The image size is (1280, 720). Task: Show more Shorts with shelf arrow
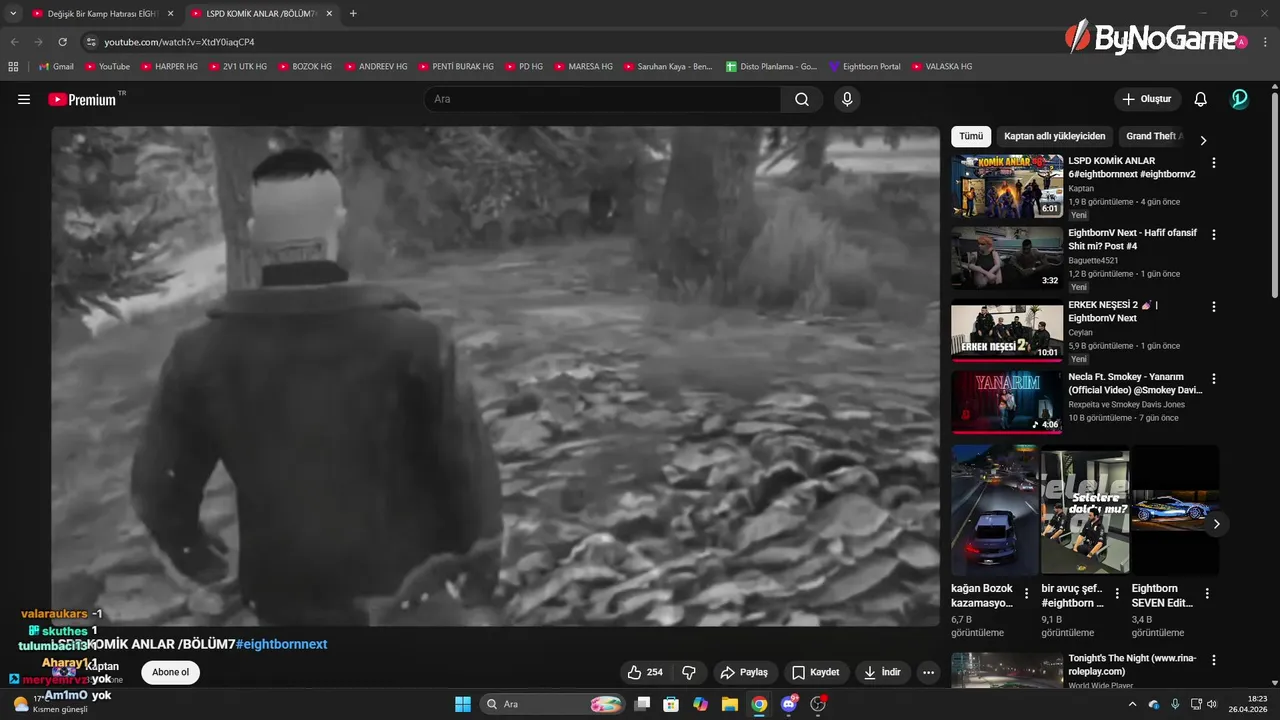click(1216, 524)
